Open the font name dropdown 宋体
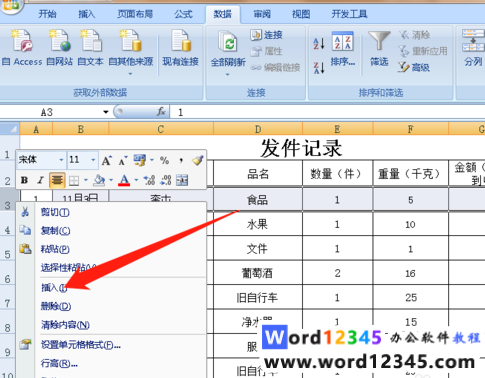This screenshot has height=378, width=485. (x=61, y=160)
